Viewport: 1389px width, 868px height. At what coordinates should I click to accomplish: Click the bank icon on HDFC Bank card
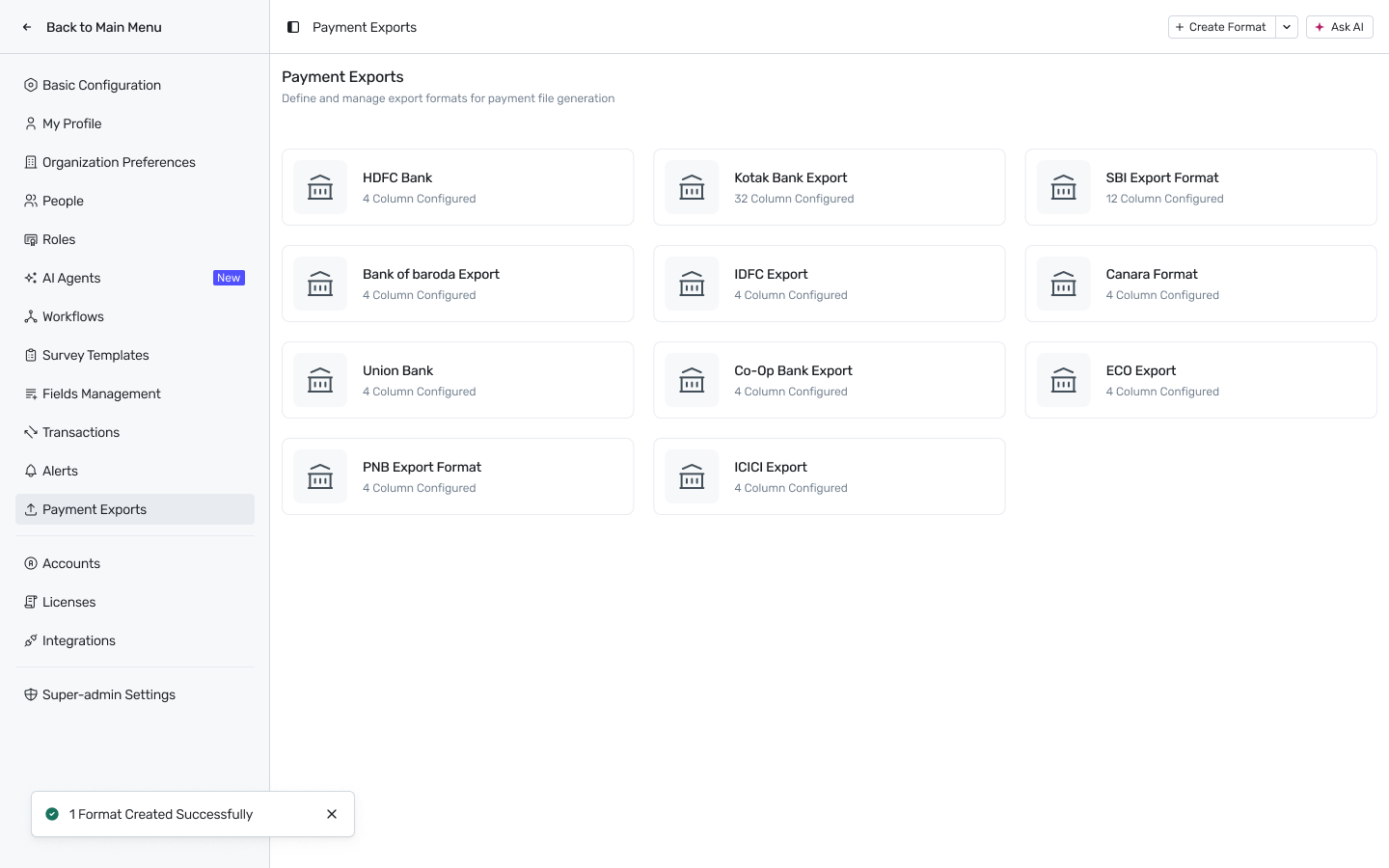tap(320, 187)
